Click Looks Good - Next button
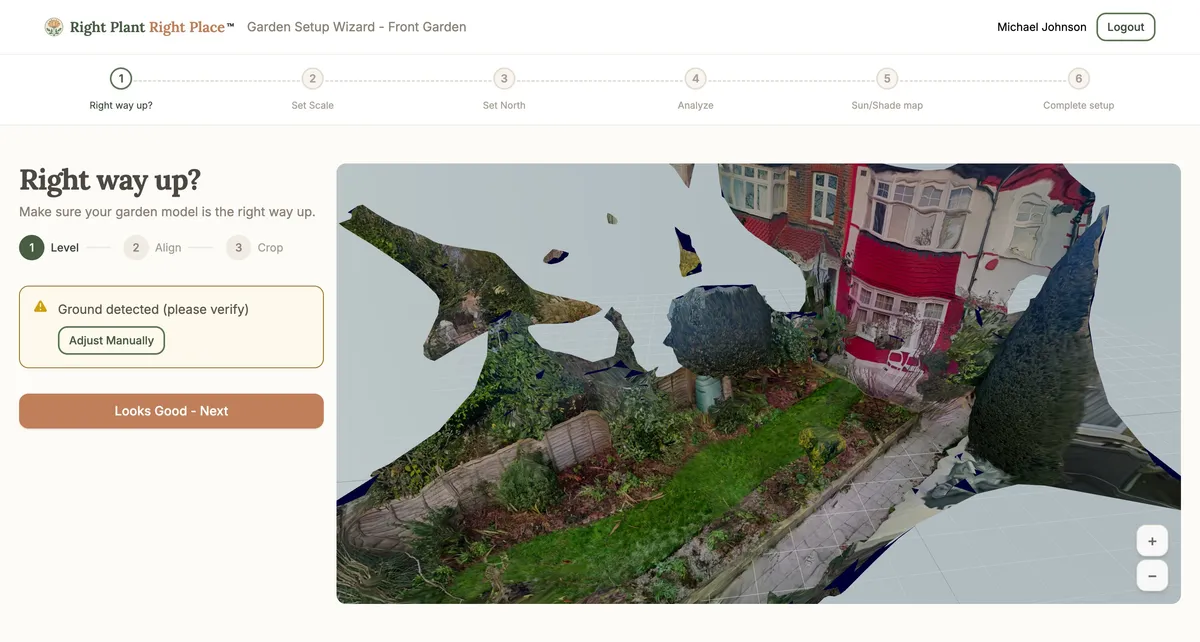 tap(171, 411)
